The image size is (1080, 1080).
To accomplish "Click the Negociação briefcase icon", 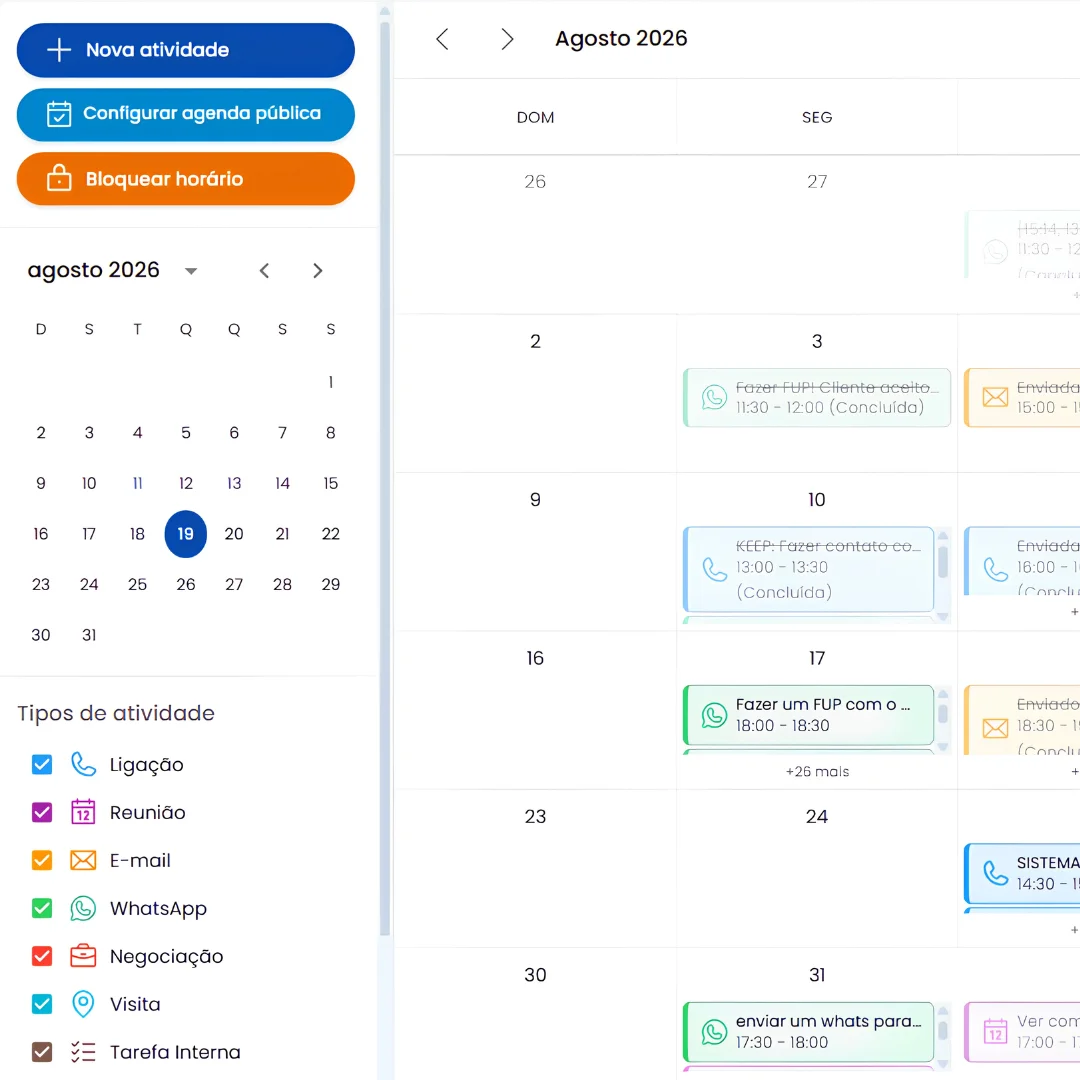I will tap(83, 956).
